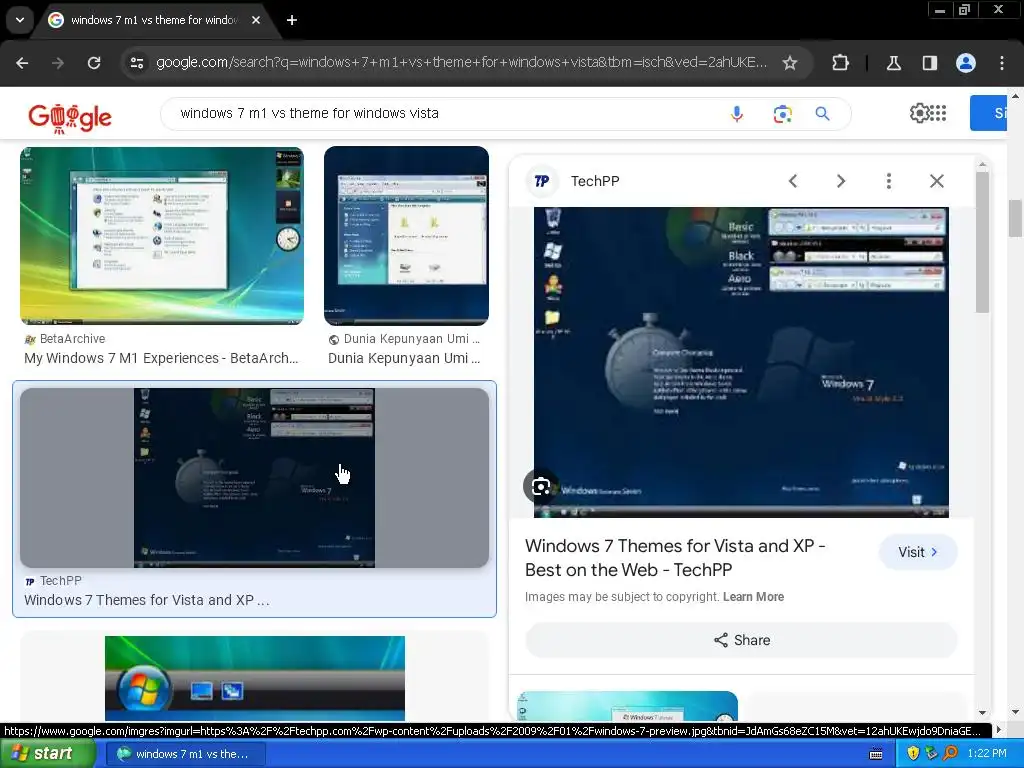Click My Windows 7 M1 Experiences title

[x=161, y=358]
